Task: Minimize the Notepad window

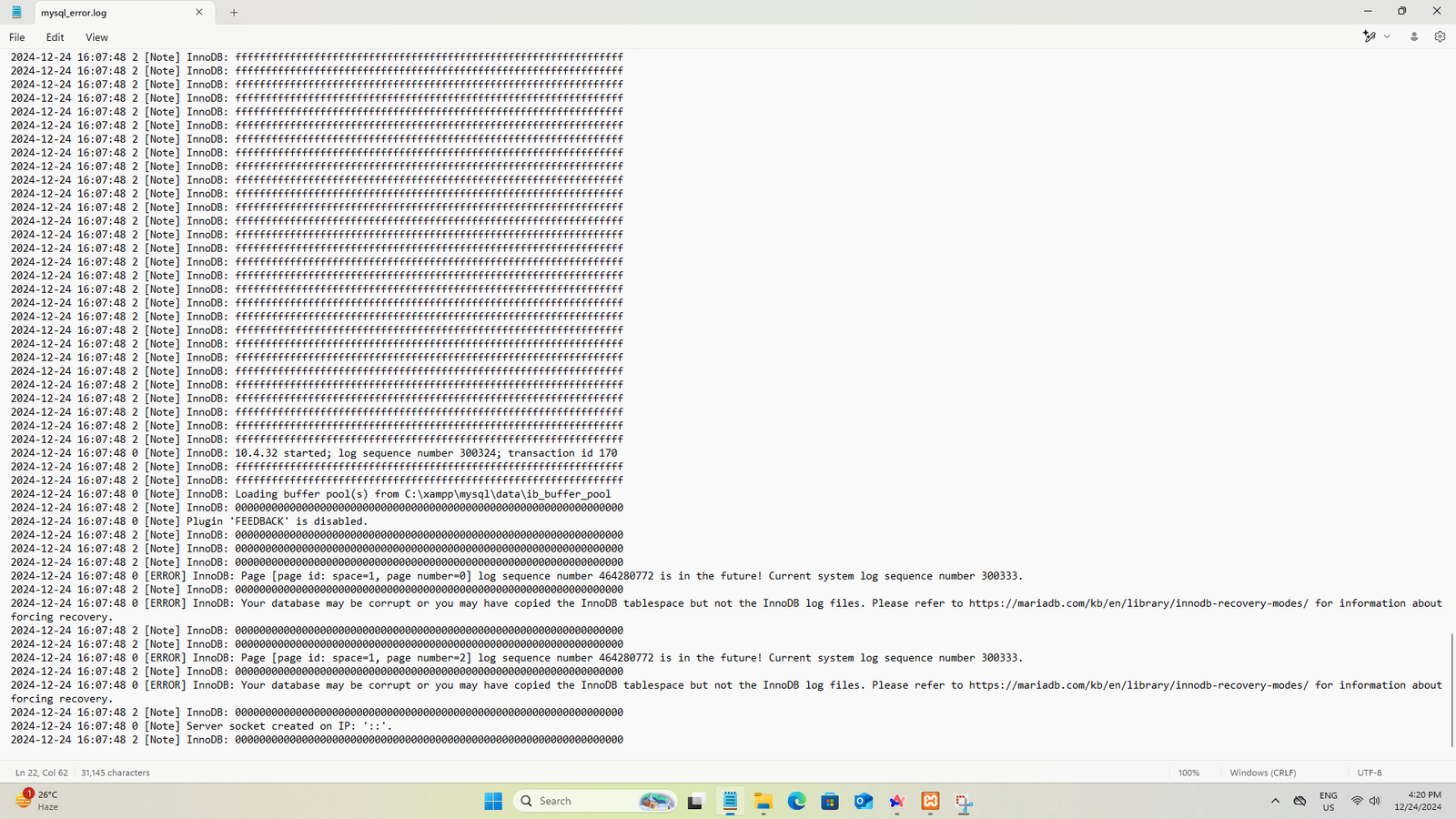Action: 1368,11
